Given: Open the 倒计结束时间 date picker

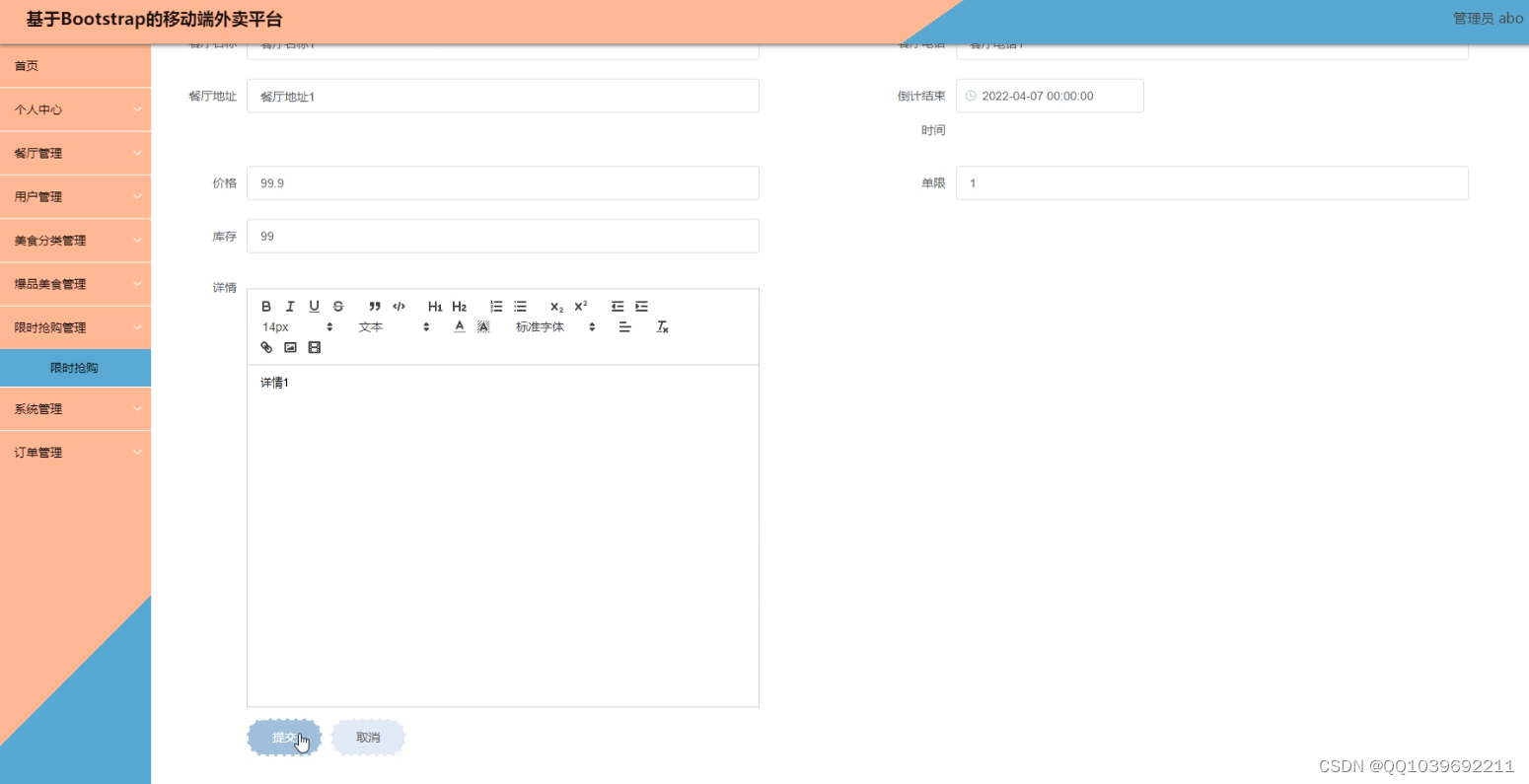Looking at the screenshot, I should tap(1050, 97).
